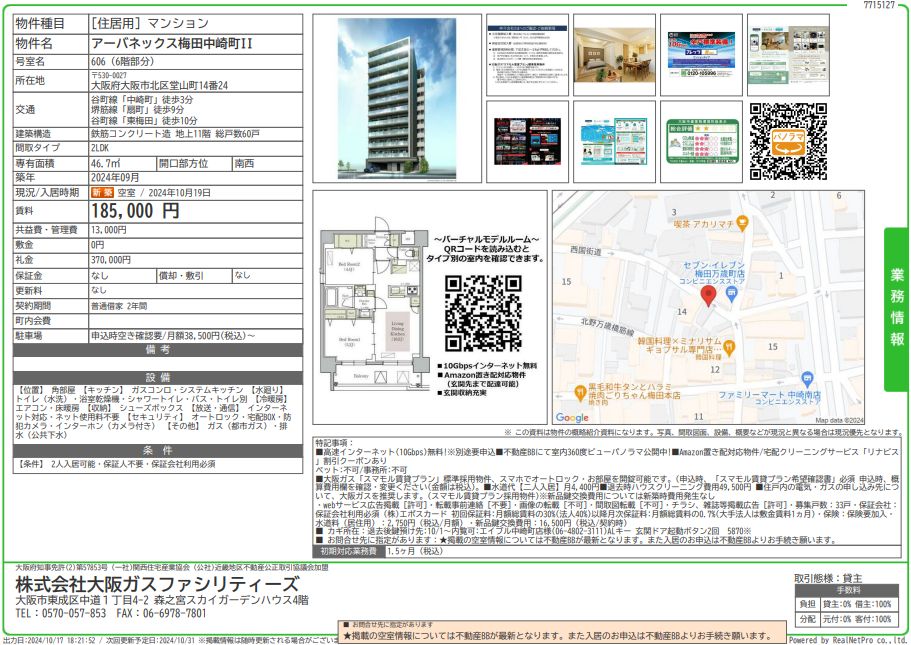Click the 設備 section header
This screenshot has height=645, width=911.
pyautogui.click(x=157, y=378)
